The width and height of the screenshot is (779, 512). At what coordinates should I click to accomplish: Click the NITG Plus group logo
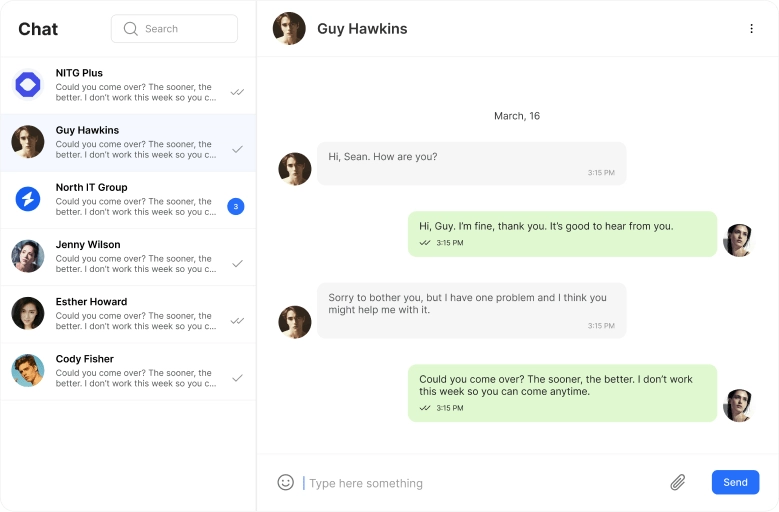(28, 85)
